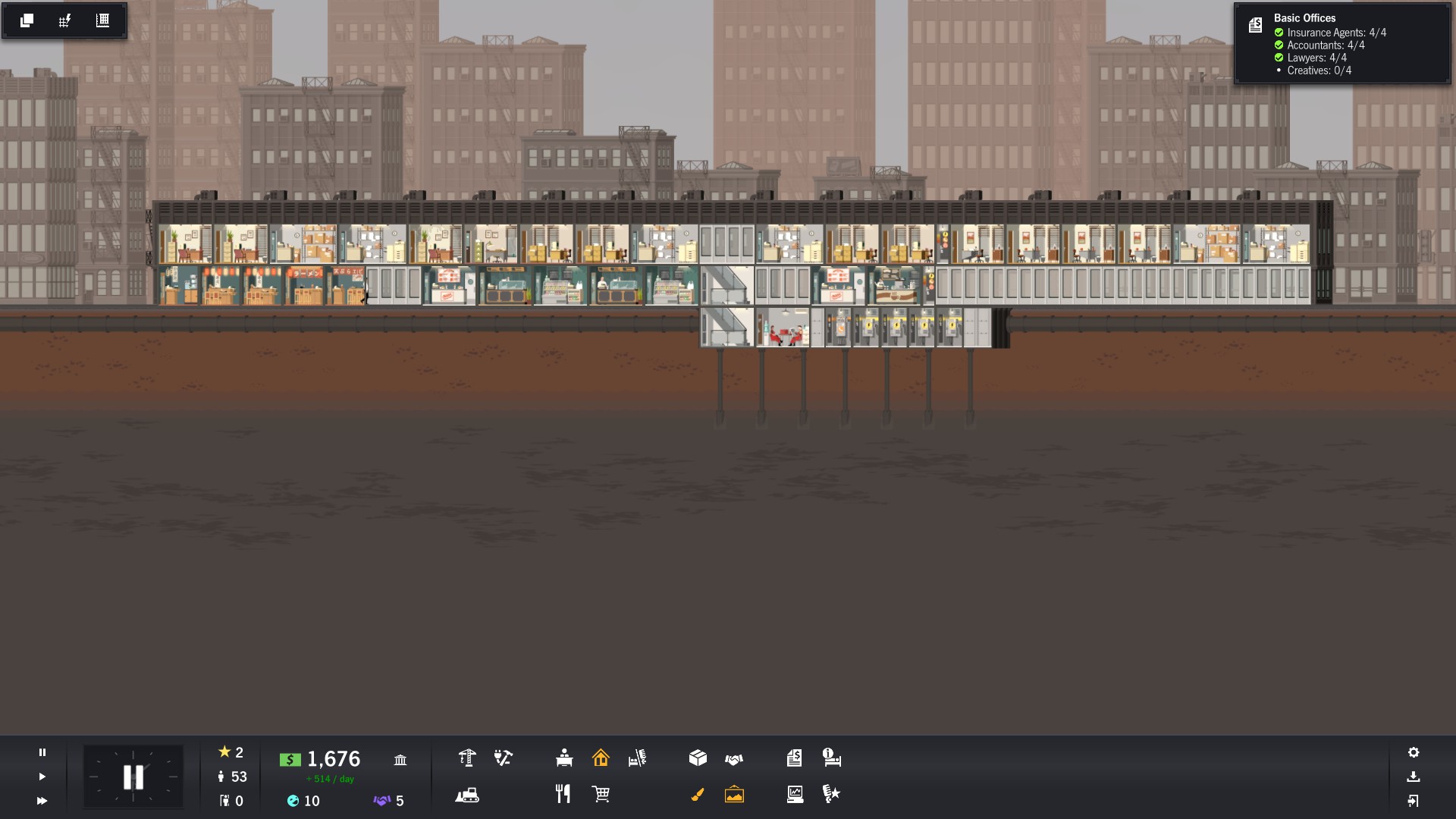The image size is (1456, 819).
Task: Open the consultants handshake menu
Action: coord(734,758)
